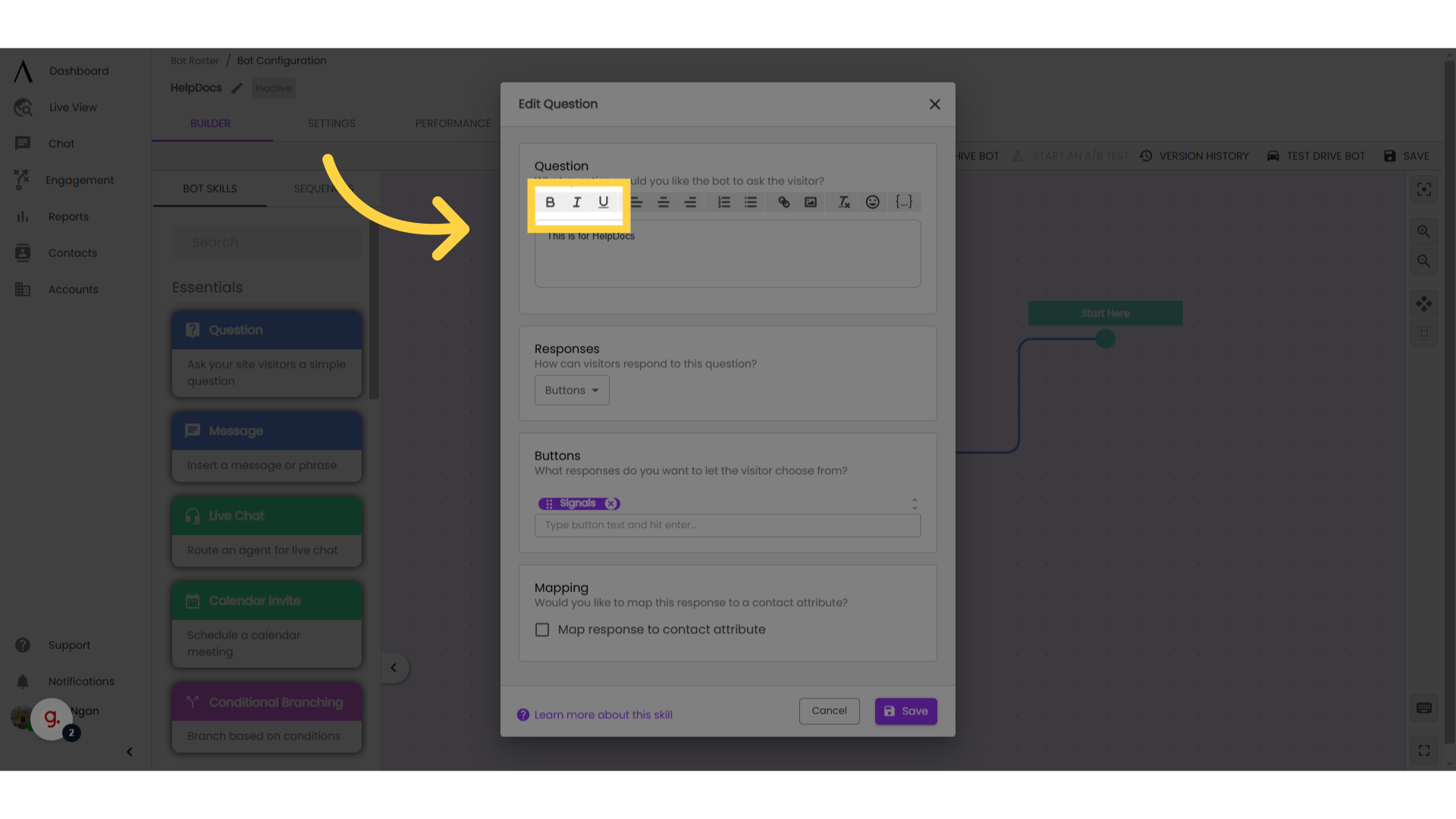Select the Conditional Branching skill card
The image size is (1456, 819).
267,718
